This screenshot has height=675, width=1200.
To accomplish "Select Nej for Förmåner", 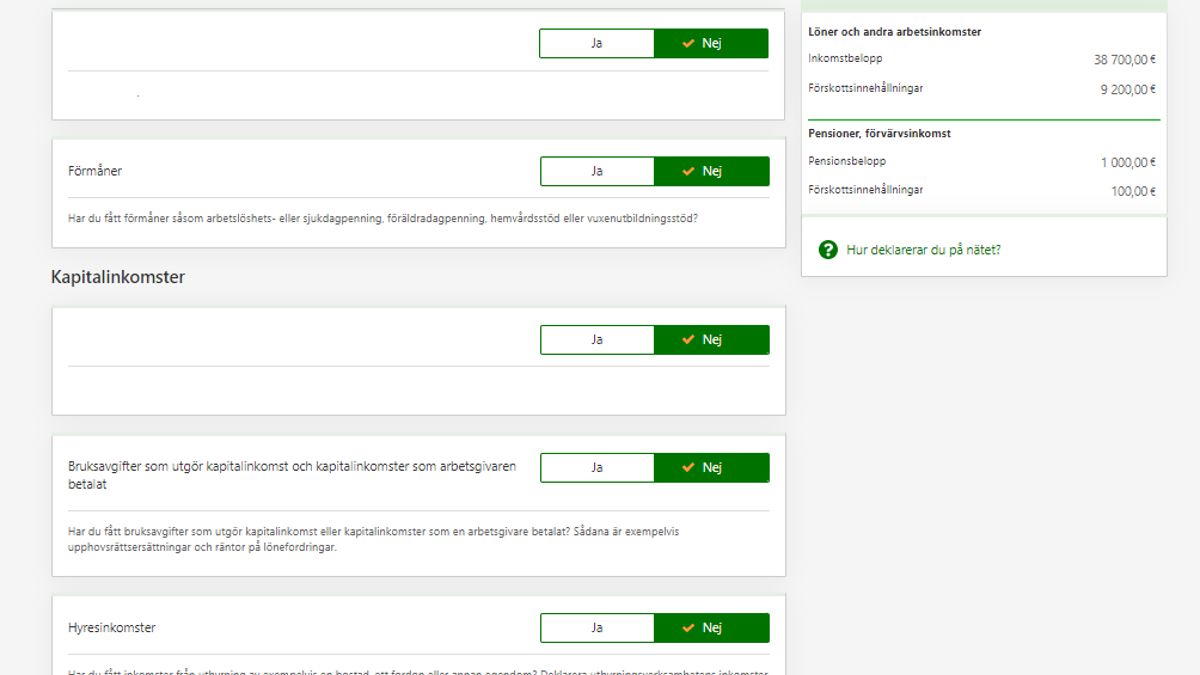I will coord(711,171).
